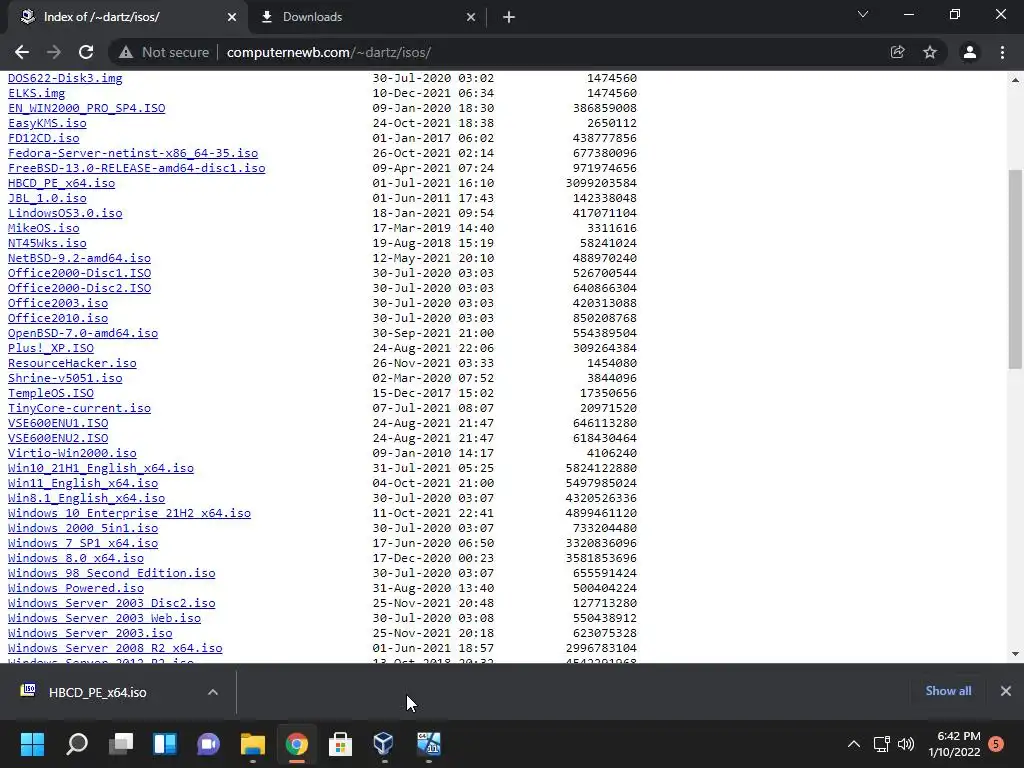Open the Widgets panel from taskbar
The image size is (1024, 768).
pos(165,744)
